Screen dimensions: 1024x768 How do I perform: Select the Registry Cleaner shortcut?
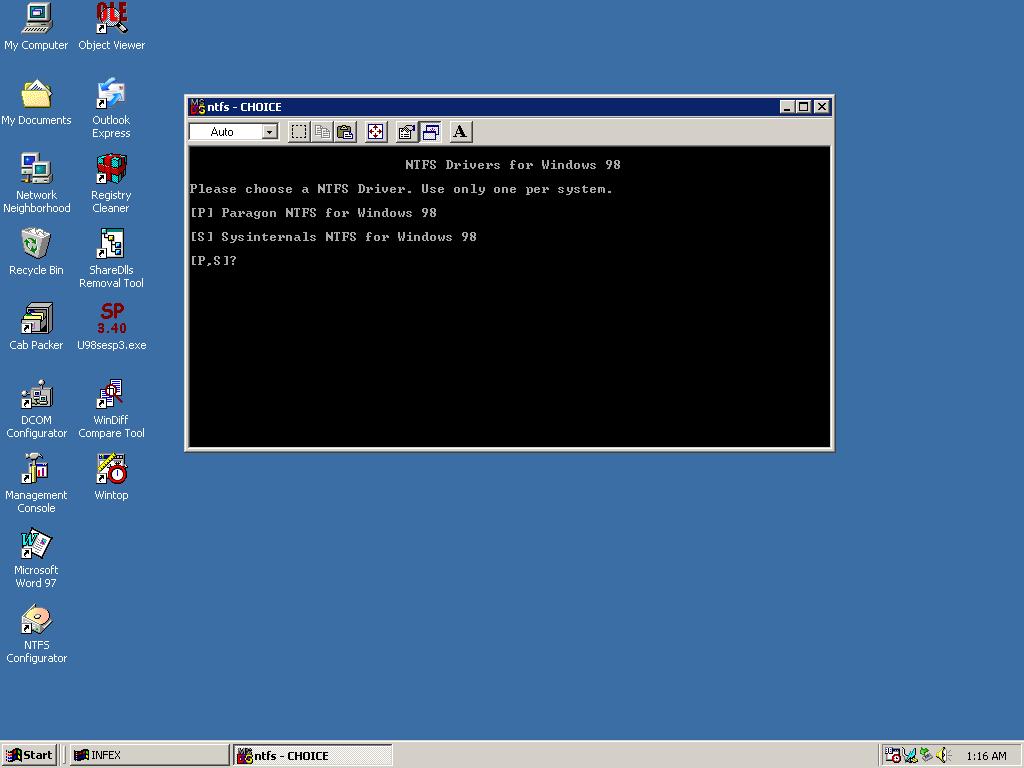111,184
